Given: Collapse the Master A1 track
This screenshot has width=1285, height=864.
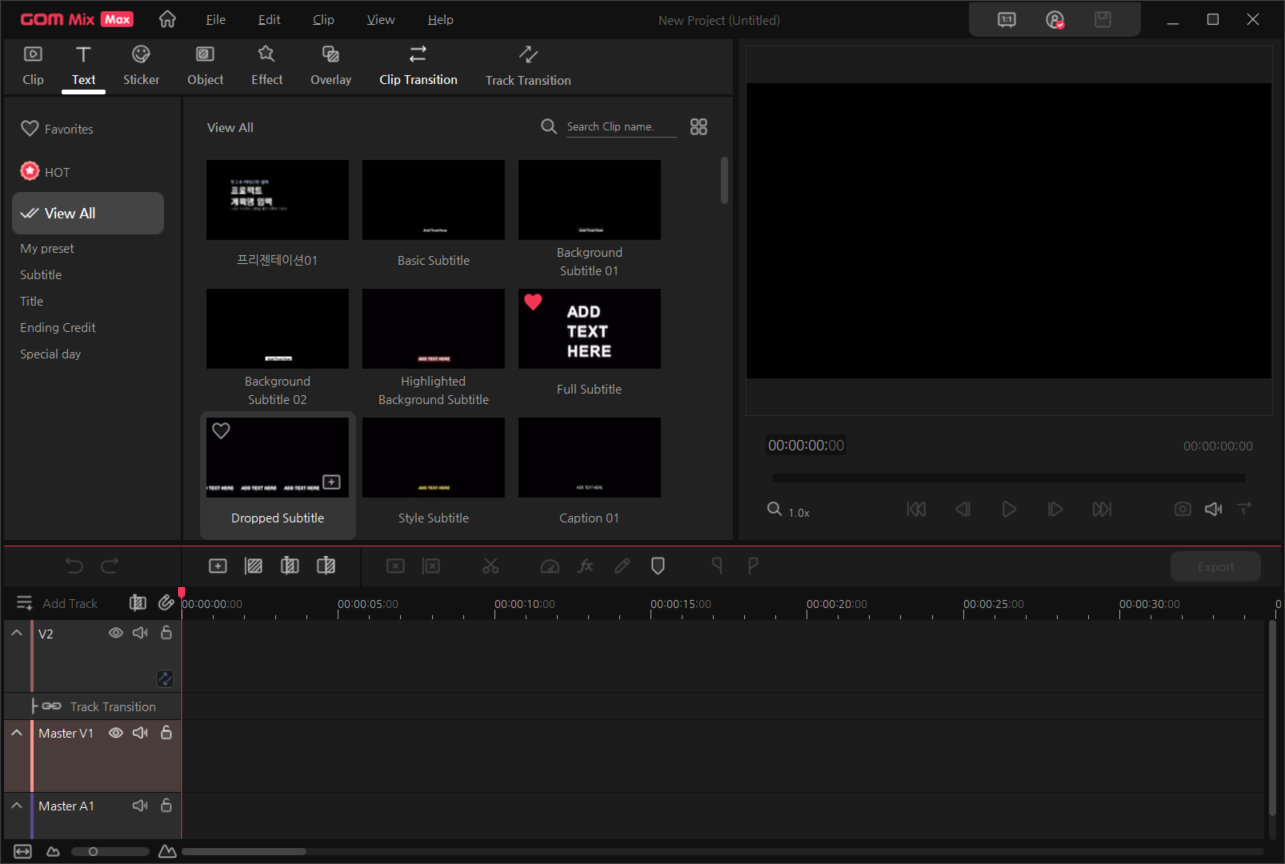Looking at the screenshot, I should [x=17, y=805].
